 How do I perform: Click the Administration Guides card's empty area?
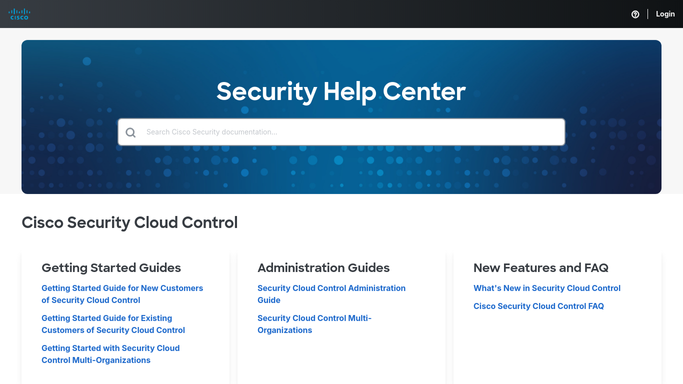point(341,359)
